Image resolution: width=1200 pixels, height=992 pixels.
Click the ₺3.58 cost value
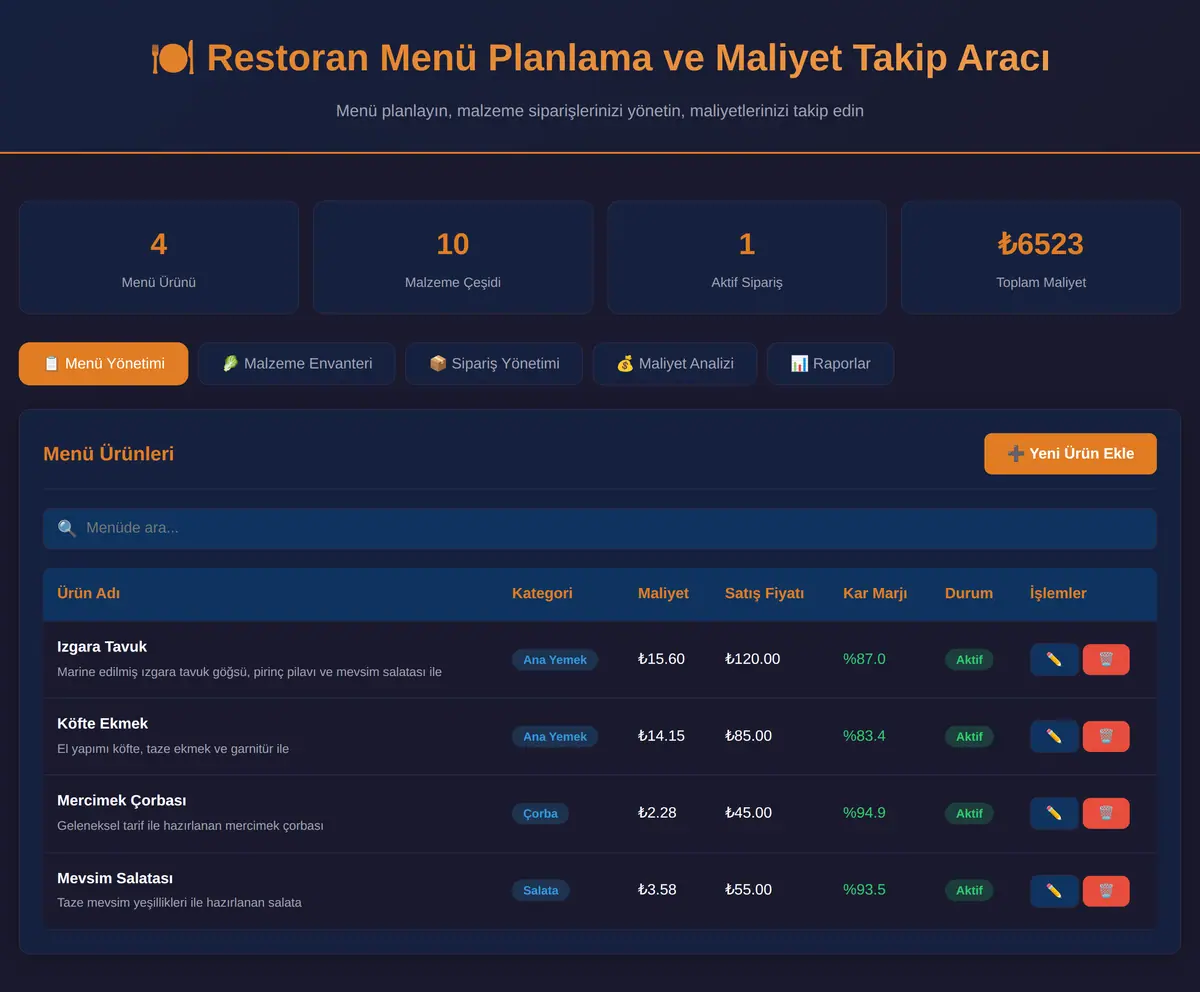pos(657,890)
